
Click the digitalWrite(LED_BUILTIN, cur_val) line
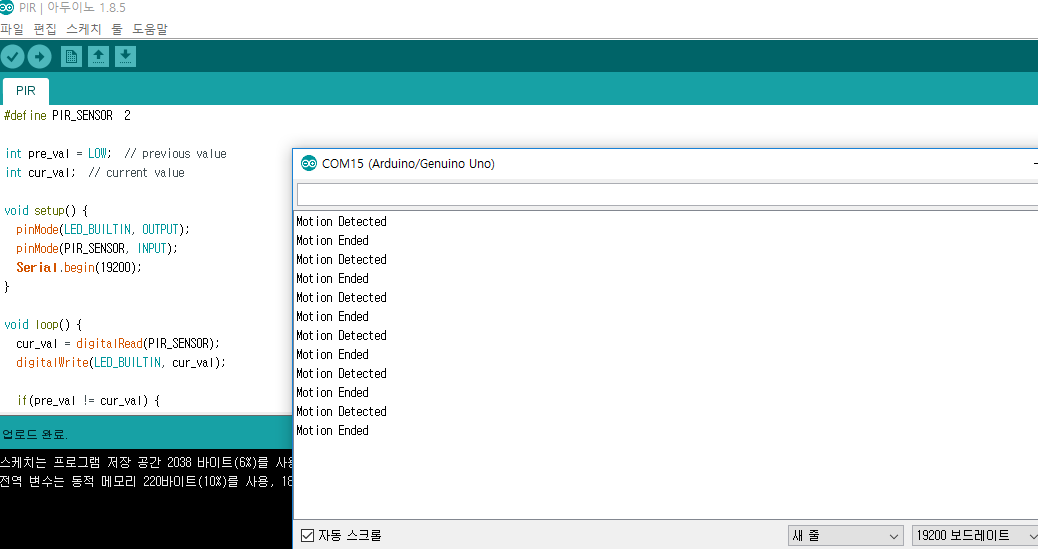(120, 362)
